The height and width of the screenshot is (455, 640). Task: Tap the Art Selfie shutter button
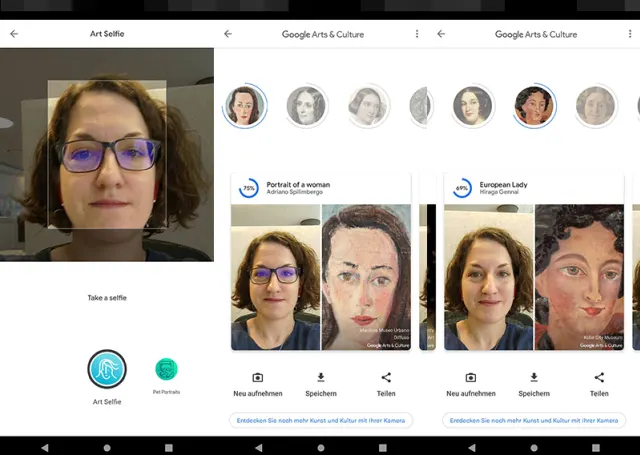click(x=107, y=369)
